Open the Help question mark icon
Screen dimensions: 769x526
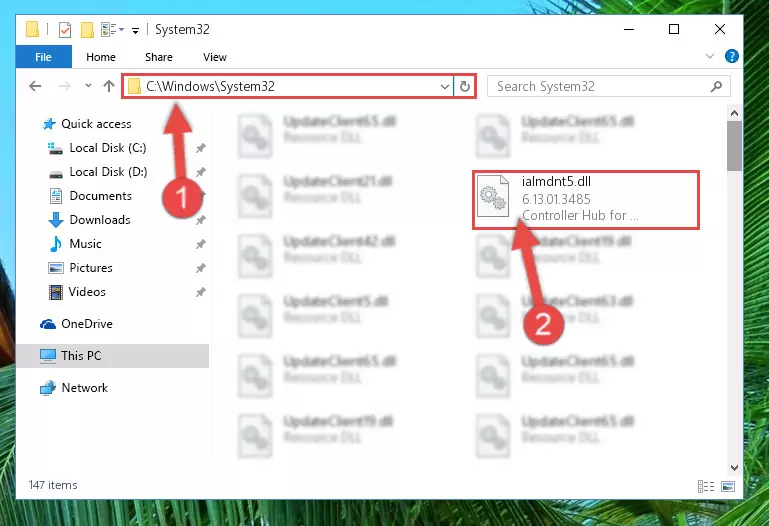coord(731,56)
